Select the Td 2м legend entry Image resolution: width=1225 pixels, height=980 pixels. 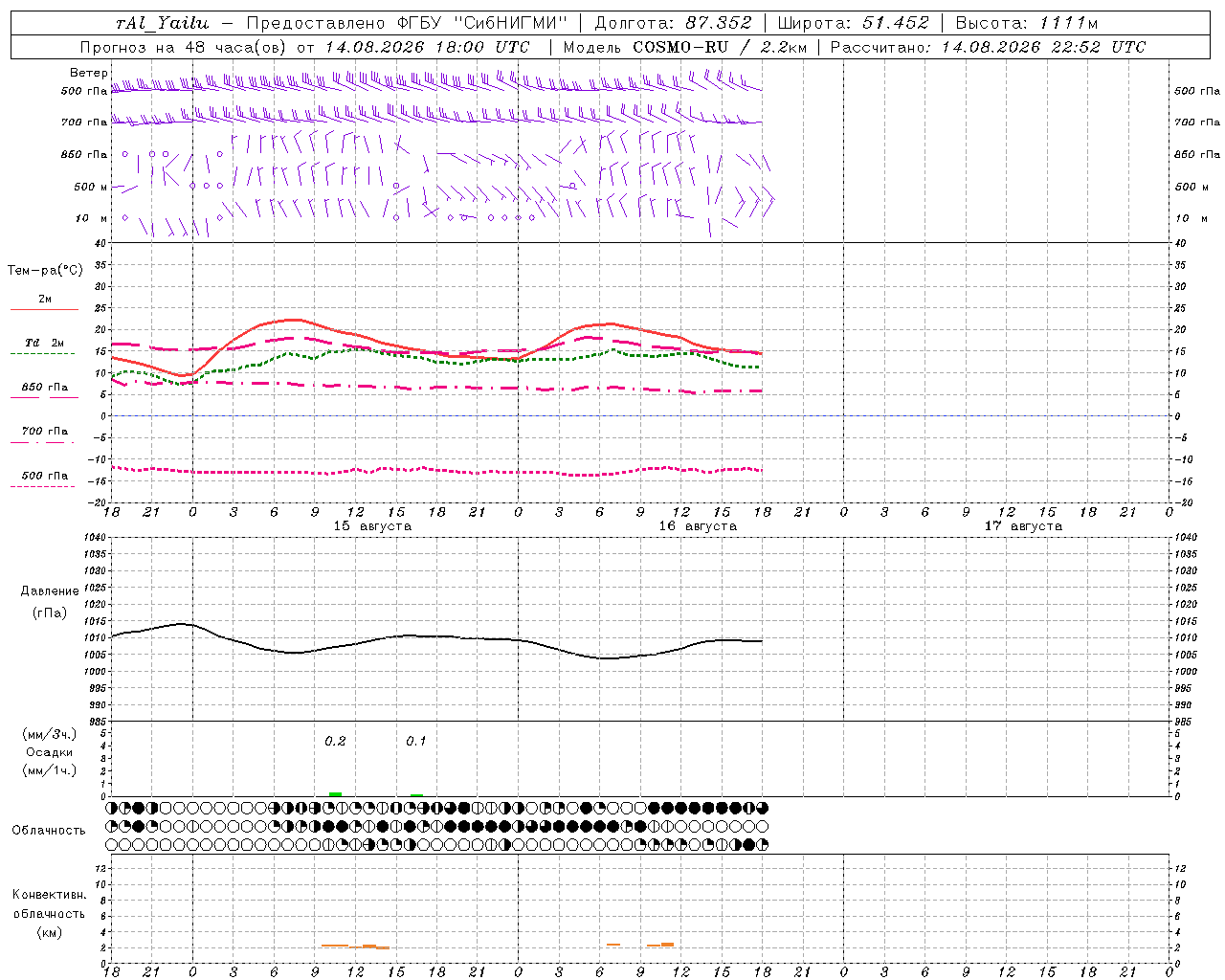(x=44, y=343)
